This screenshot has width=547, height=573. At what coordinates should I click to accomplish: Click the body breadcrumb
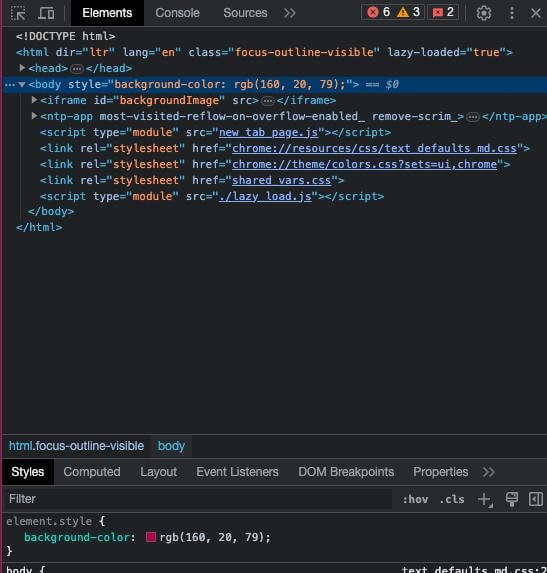(x=171, y=446)
